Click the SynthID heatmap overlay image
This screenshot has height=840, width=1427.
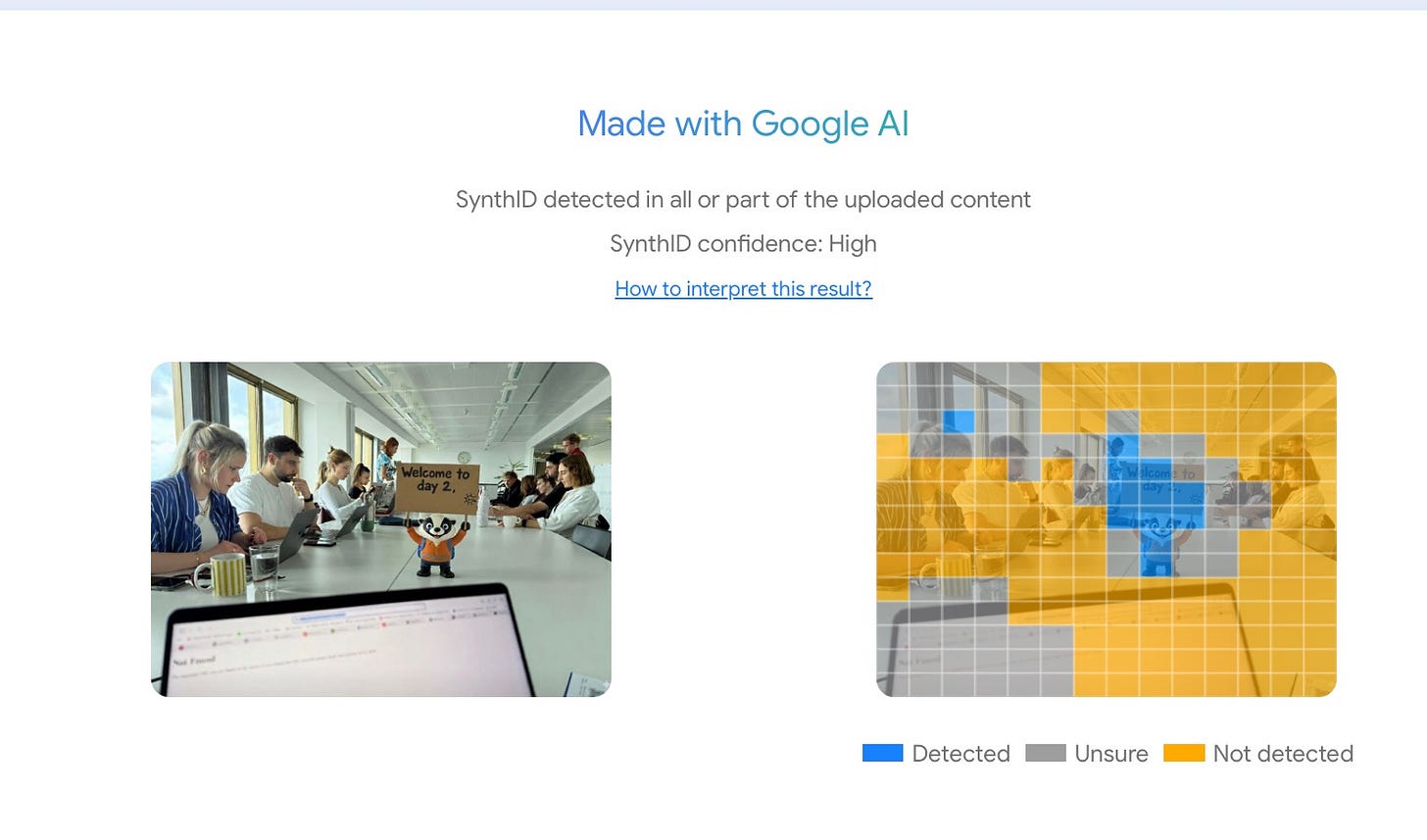[1107, 529]
